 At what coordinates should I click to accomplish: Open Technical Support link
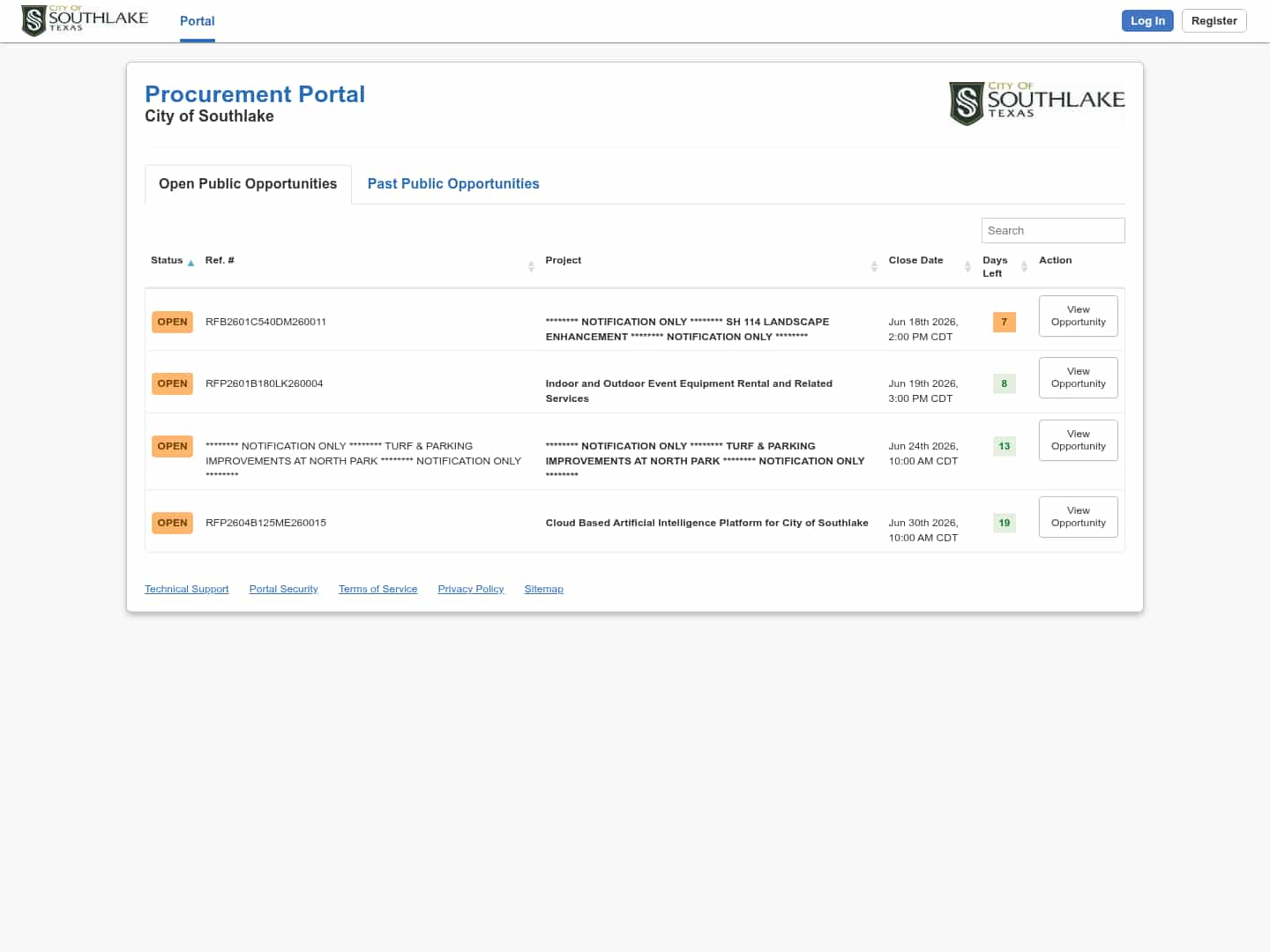187,589
